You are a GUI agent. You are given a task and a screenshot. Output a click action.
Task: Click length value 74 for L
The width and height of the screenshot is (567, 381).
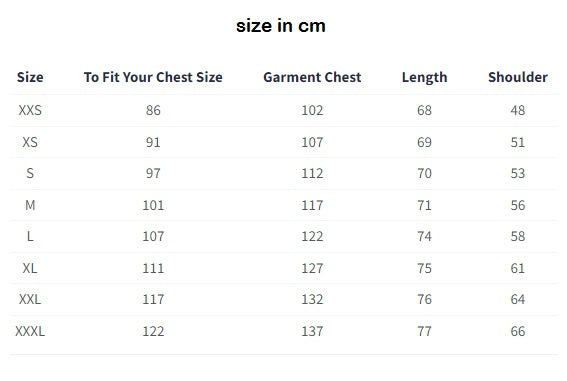click(425, 236)
